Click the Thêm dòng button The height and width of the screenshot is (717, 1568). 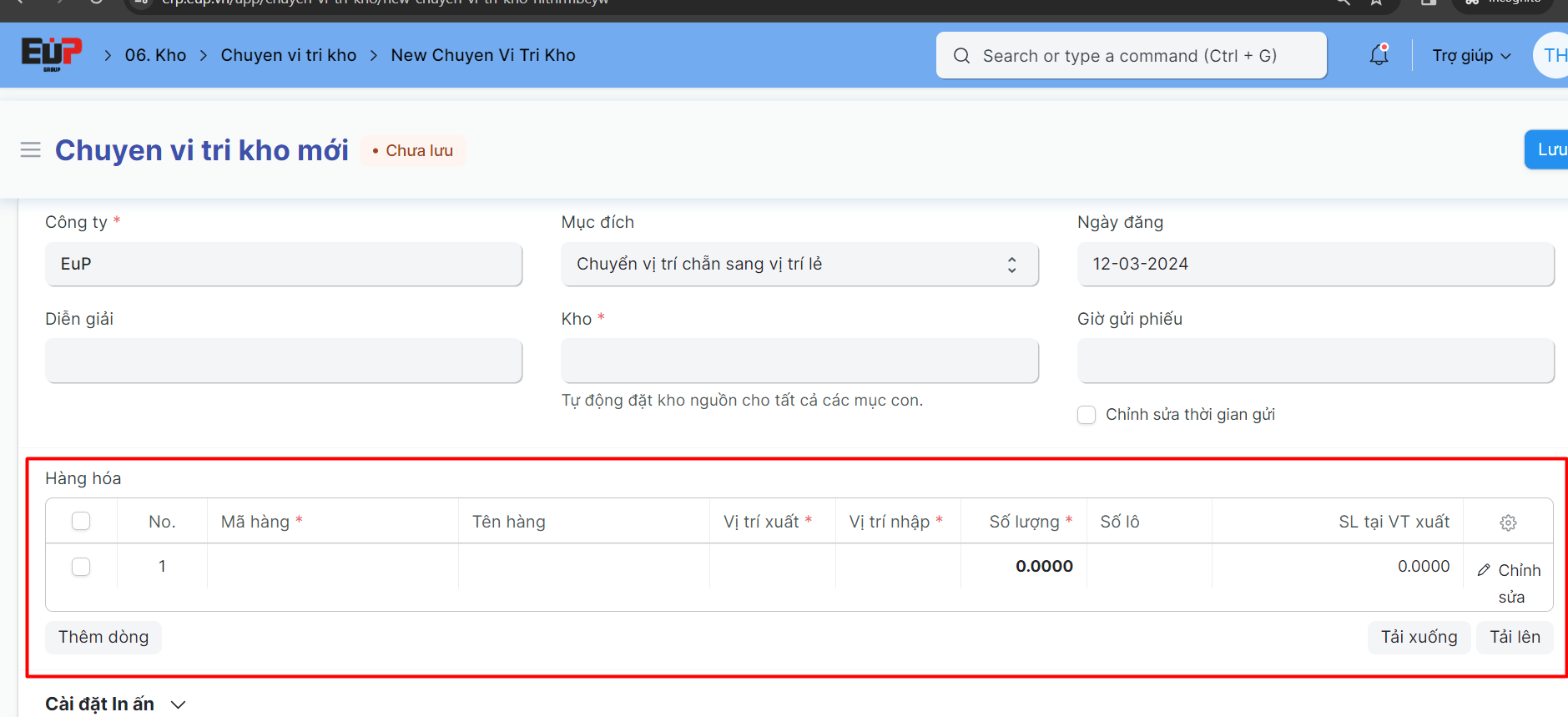pos(103,637)
